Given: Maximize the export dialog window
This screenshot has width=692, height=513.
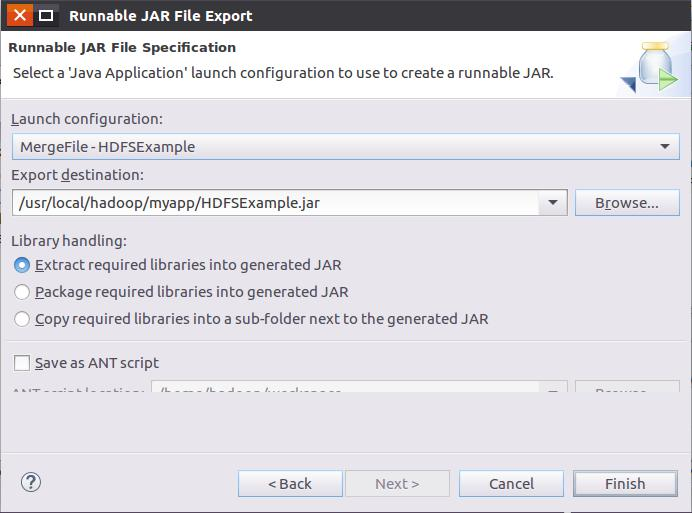Looking at the screenshot, I should (46, 16).
